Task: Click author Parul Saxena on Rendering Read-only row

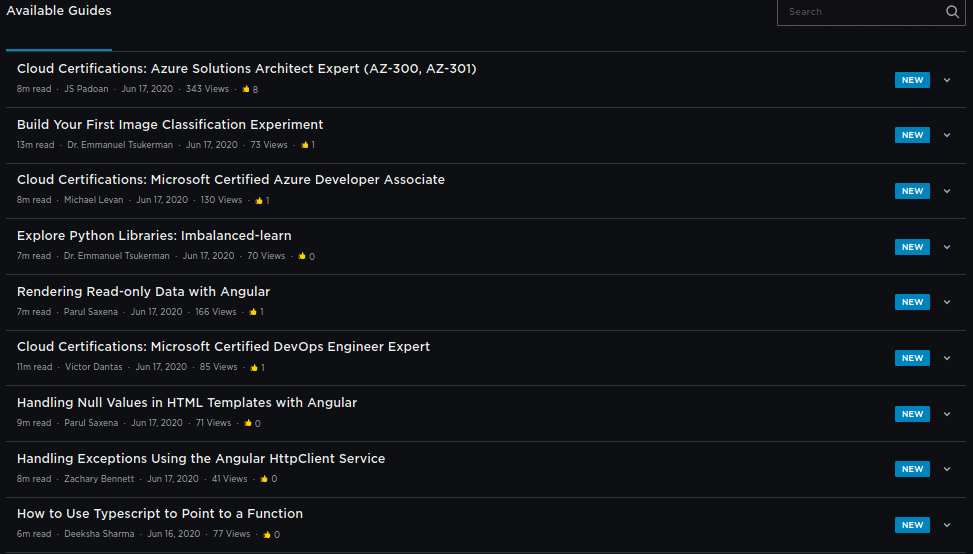Action: pos(91,311)
